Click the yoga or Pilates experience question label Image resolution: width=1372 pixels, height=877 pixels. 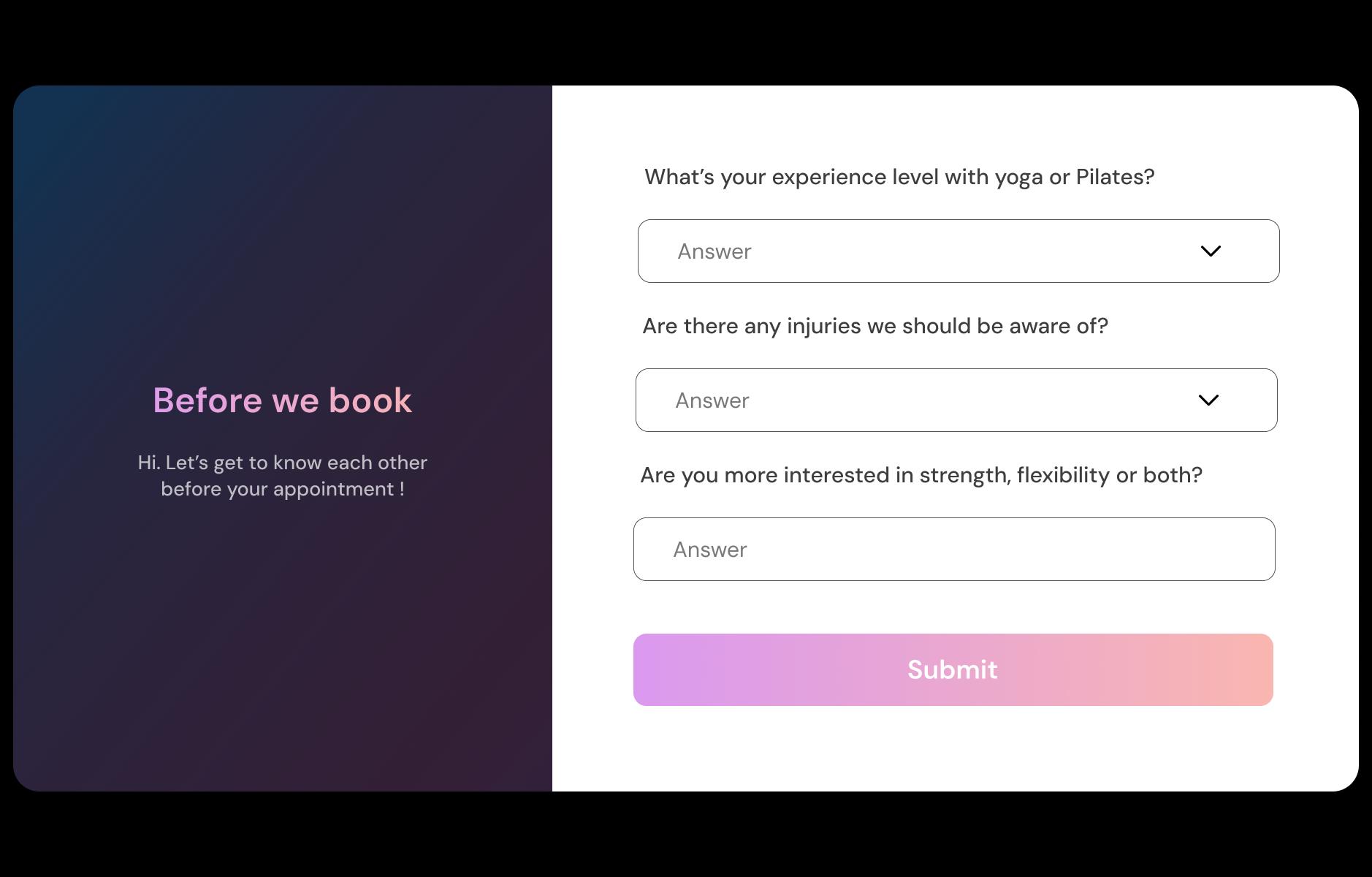899,177
